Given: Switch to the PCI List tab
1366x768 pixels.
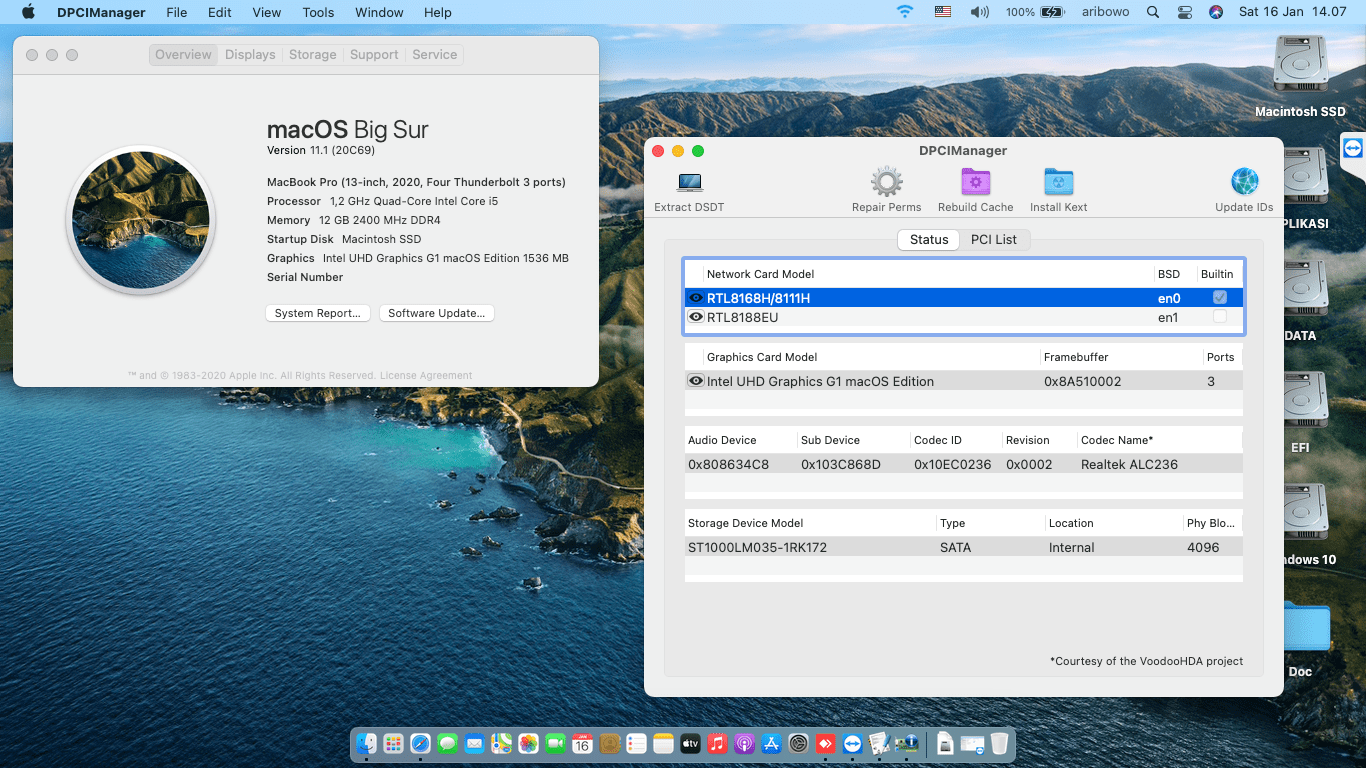Looking at the screenshot, I should [x=994, y=240].
